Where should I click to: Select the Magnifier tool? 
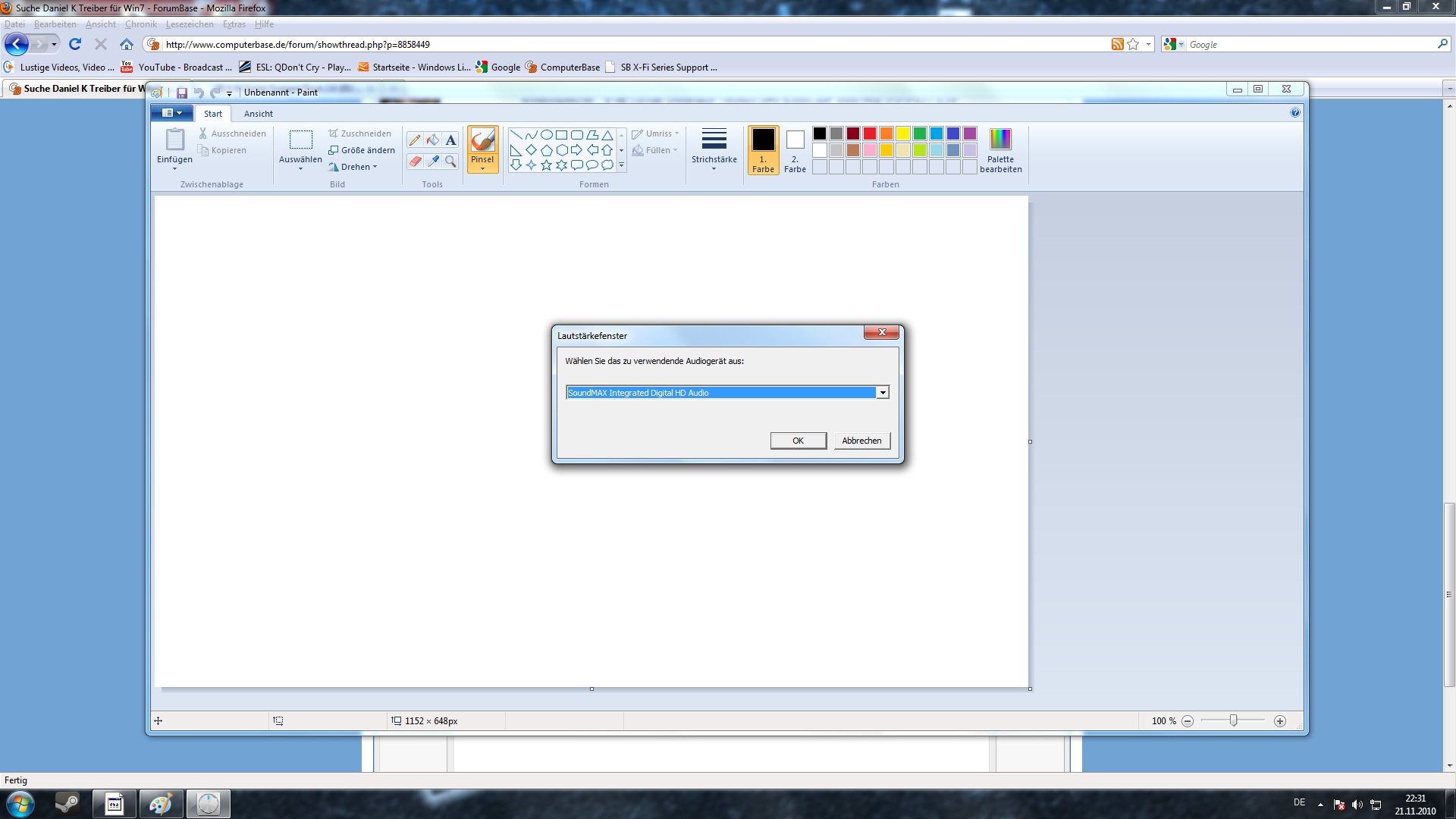point(451,161)
